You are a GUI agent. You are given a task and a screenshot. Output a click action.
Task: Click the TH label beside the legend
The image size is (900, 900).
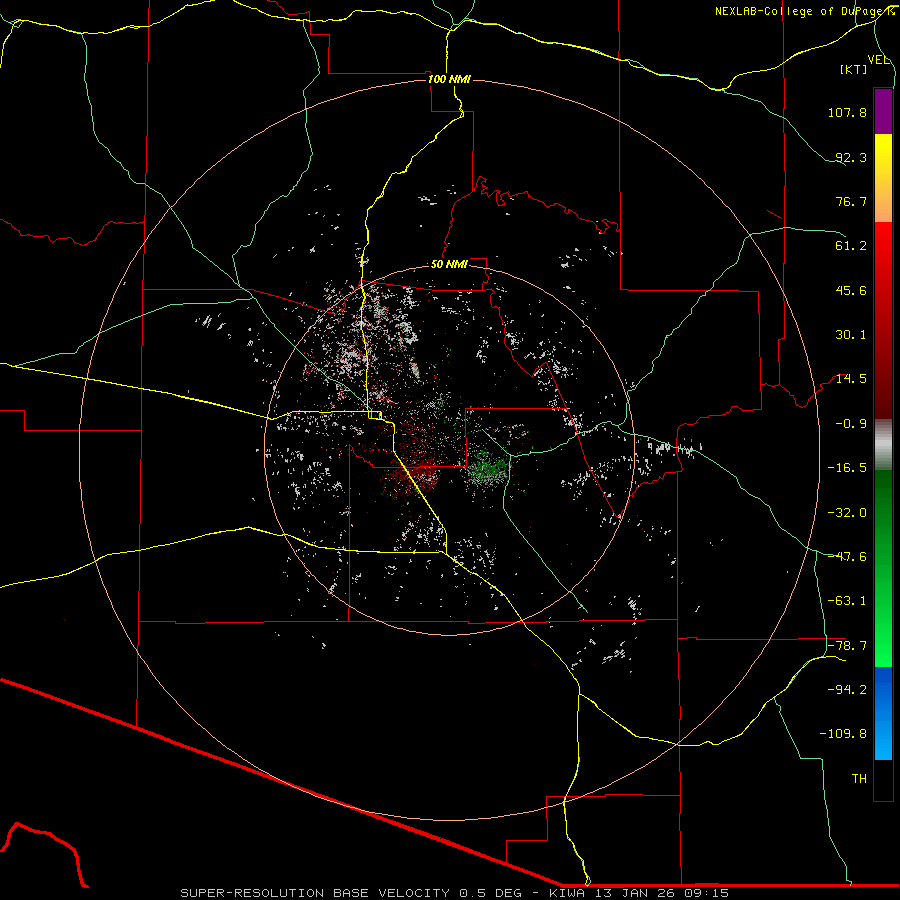click(858, 778)
